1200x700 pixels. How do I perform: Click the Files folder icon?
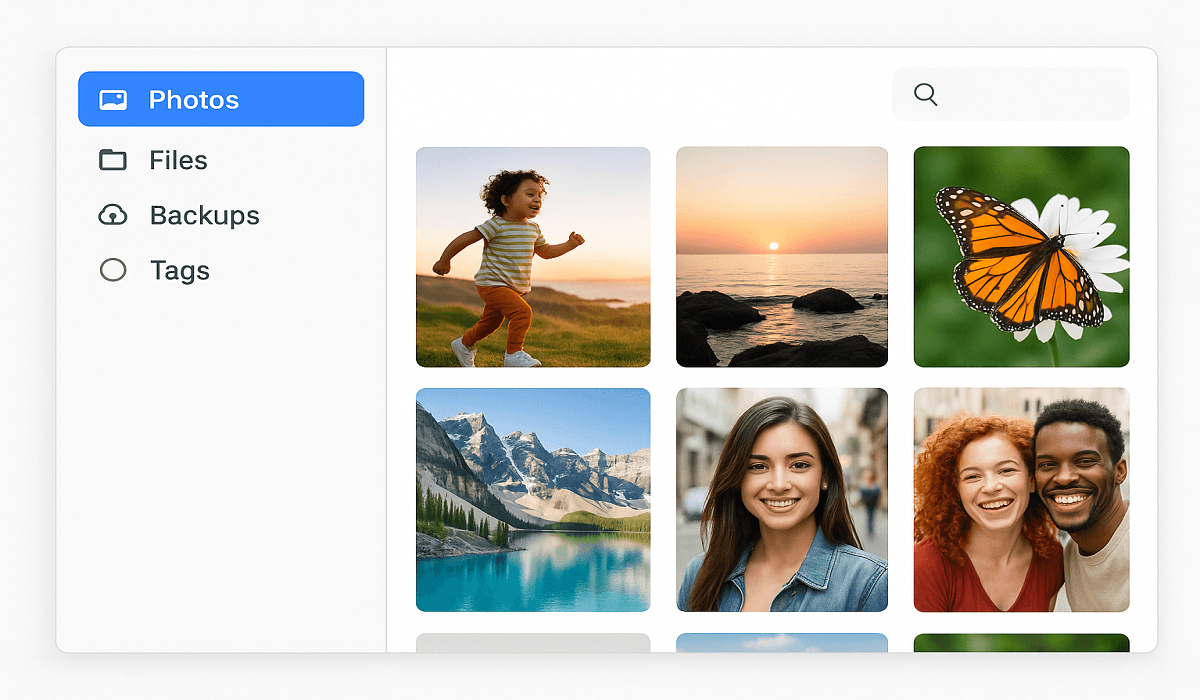pyautogui.click(x=113, y=160)
